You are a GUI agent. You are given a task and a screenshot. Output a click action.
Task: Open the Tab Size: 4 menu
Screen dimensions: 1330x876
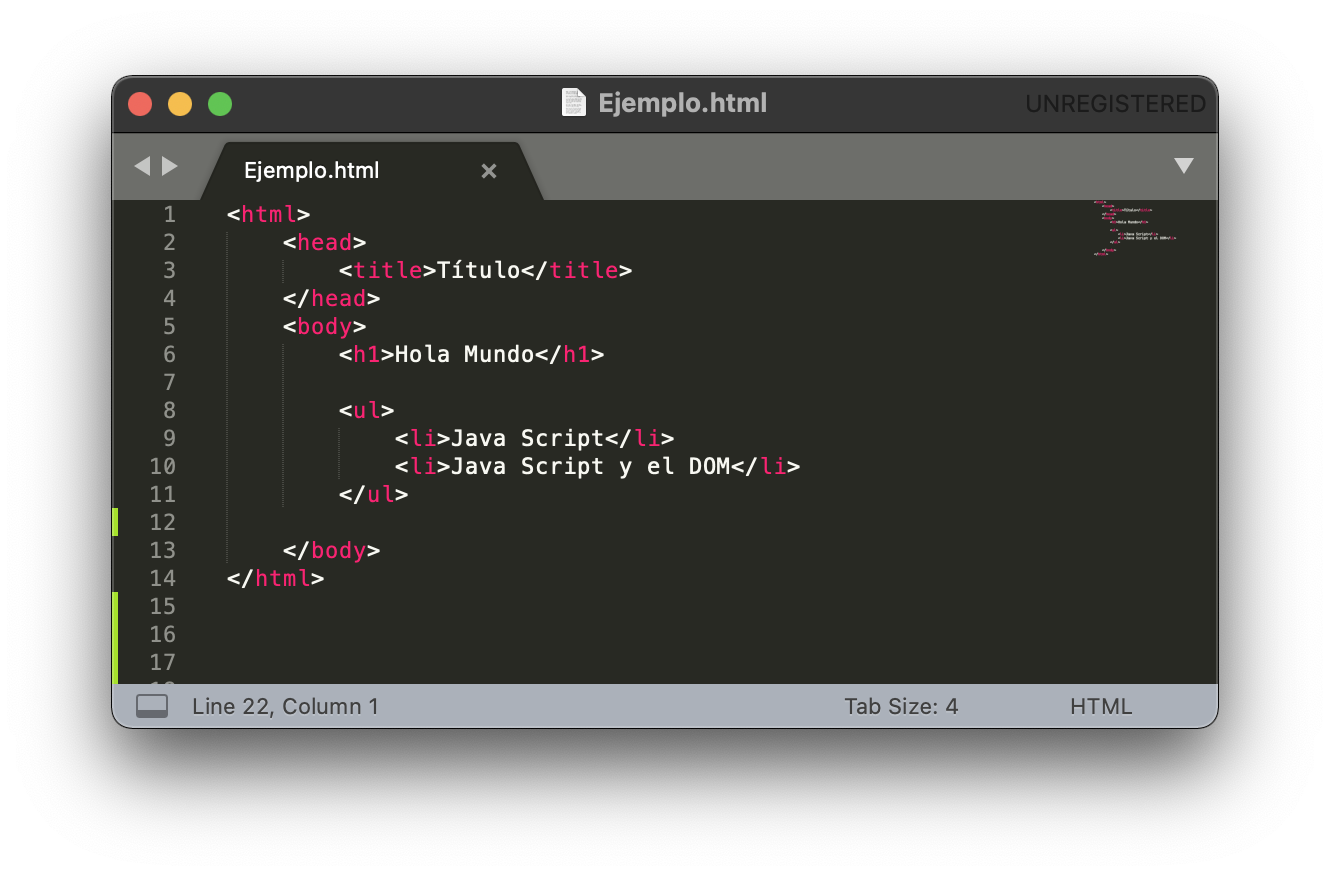901,706
